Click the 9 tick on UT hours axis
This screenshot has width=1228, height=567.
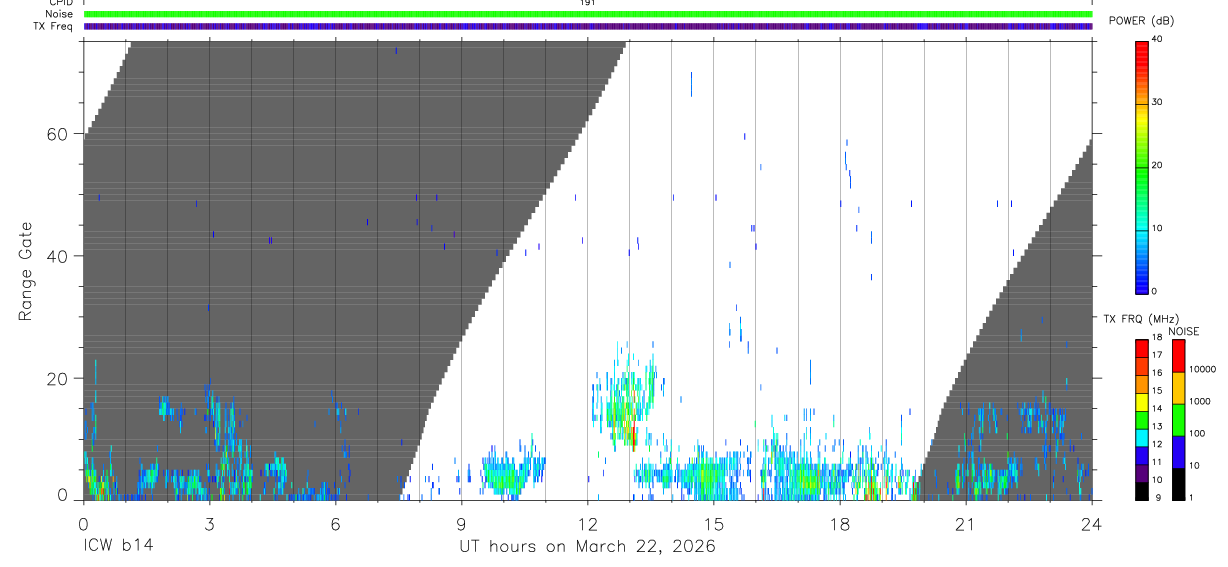(461, 523)
